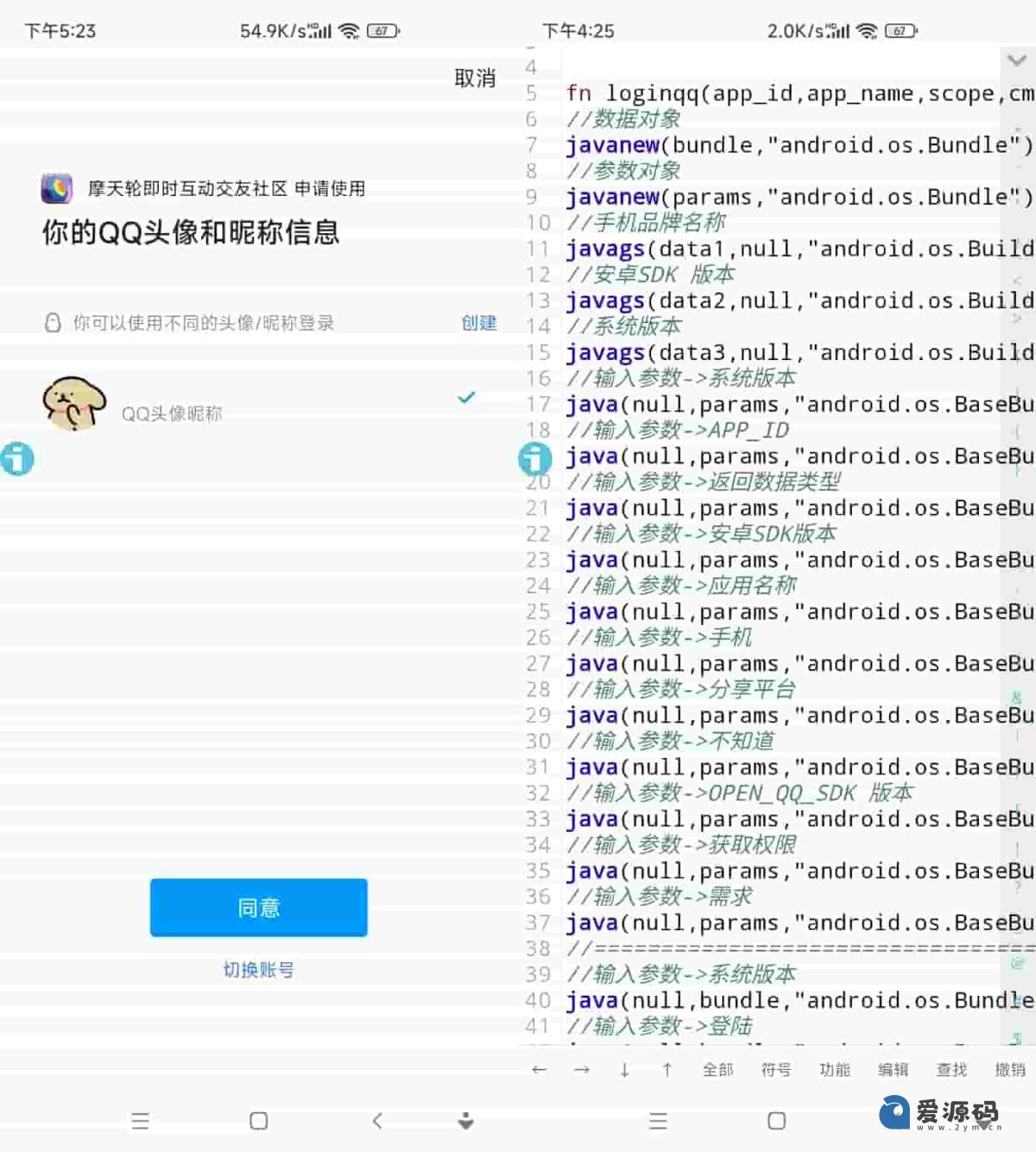Open recents menu on the authorization screen

140,1121
